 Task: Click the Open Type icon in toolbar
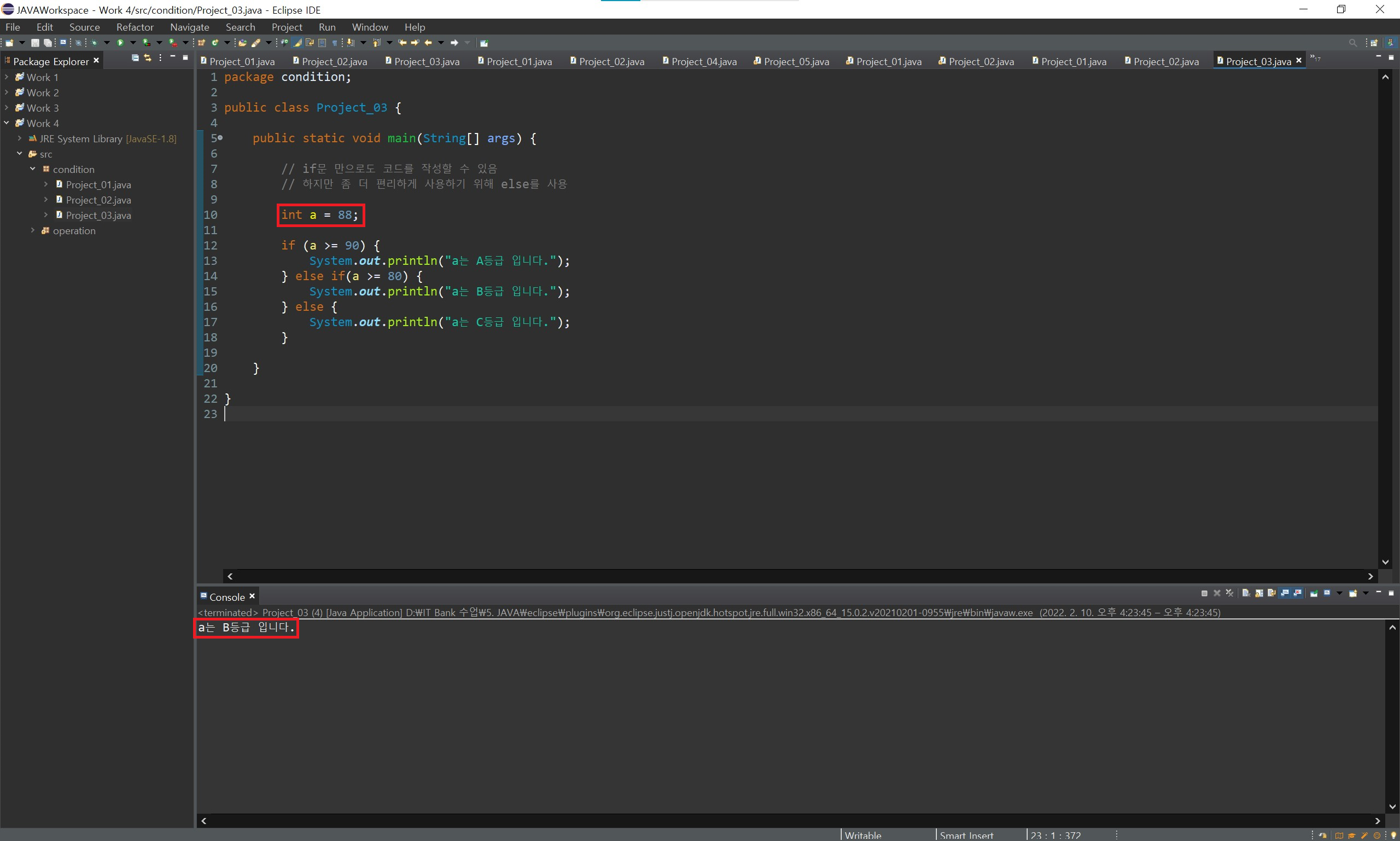(242, 43)
